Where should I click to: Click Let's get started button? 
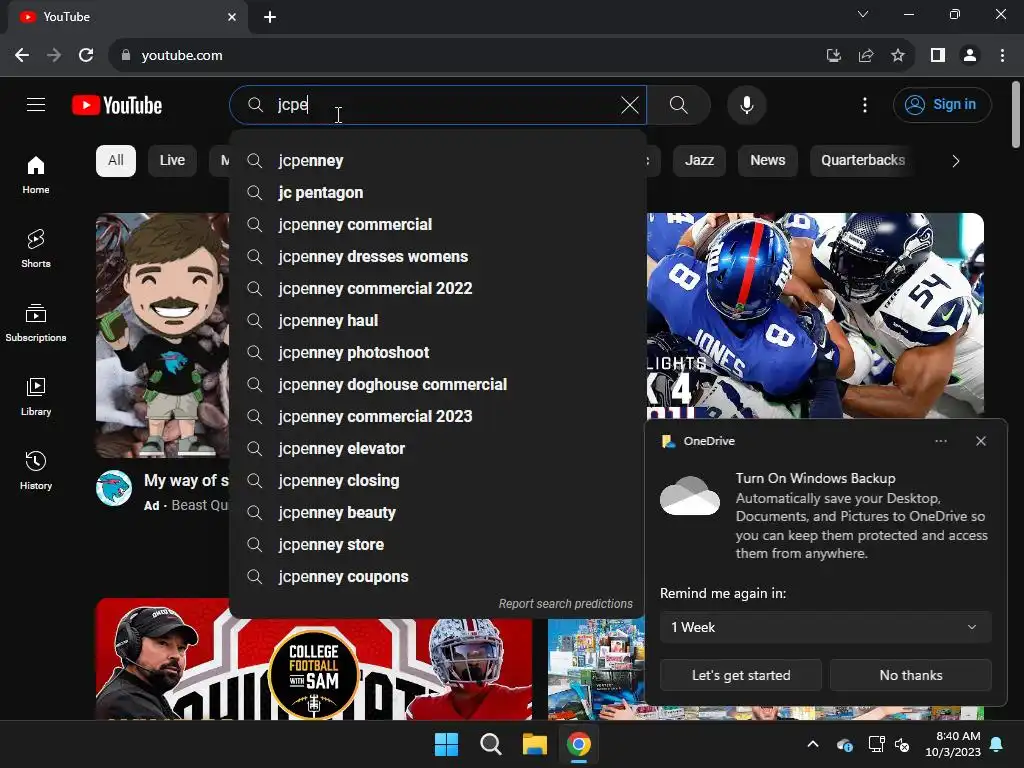point(741,675)
